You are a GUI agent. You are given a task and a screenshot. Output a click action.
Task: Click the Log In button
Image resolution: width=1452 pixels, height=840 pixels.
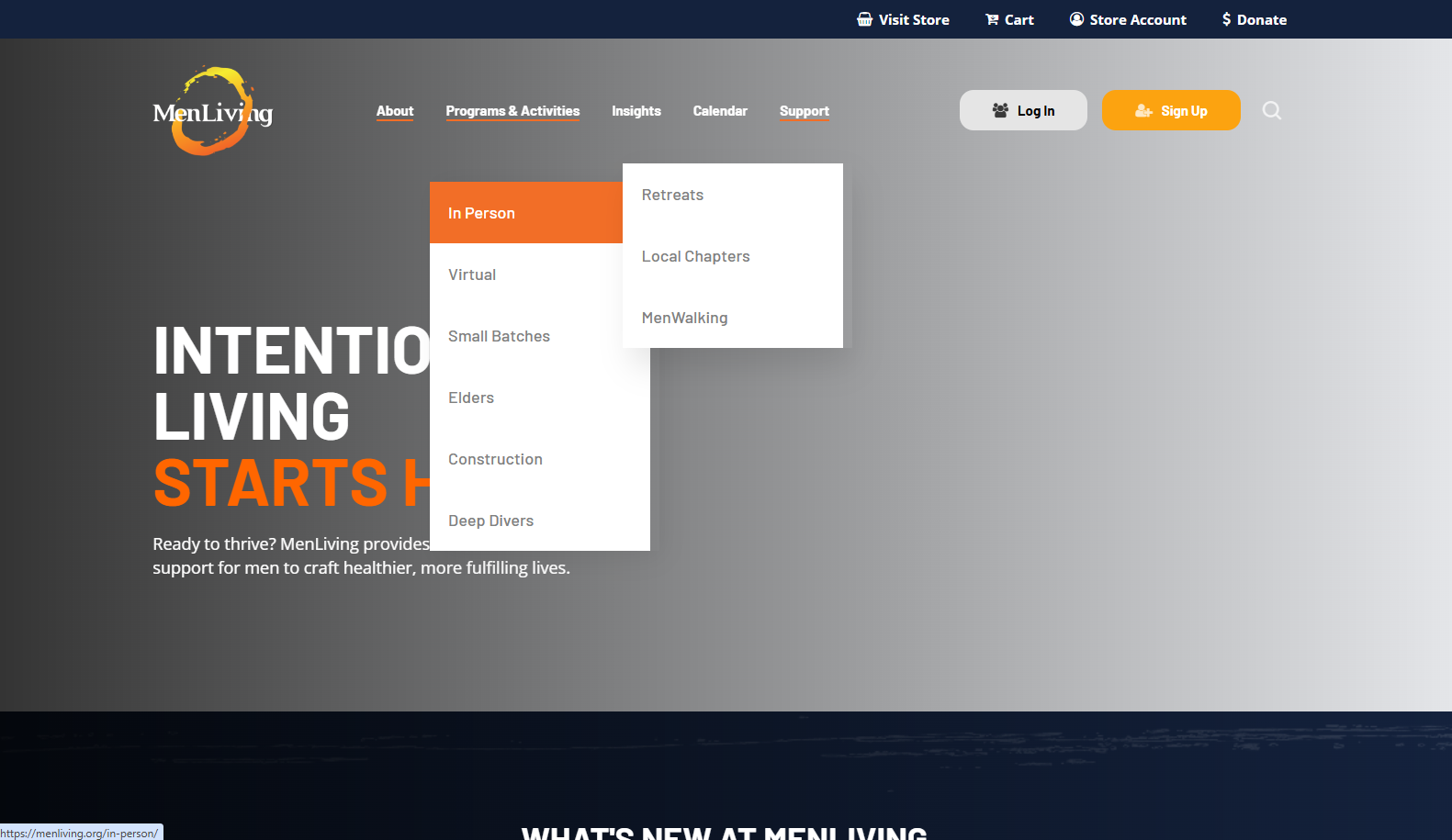[x=1023, y=110]
